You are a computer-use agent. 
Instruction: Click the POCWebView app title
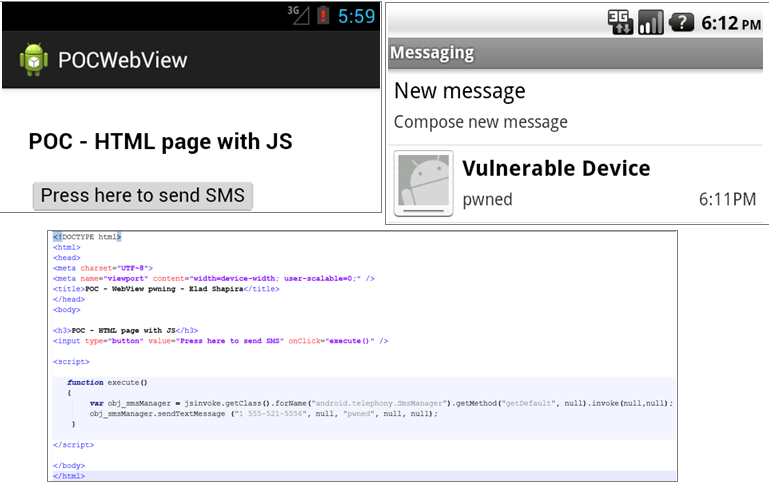[123, 60]
